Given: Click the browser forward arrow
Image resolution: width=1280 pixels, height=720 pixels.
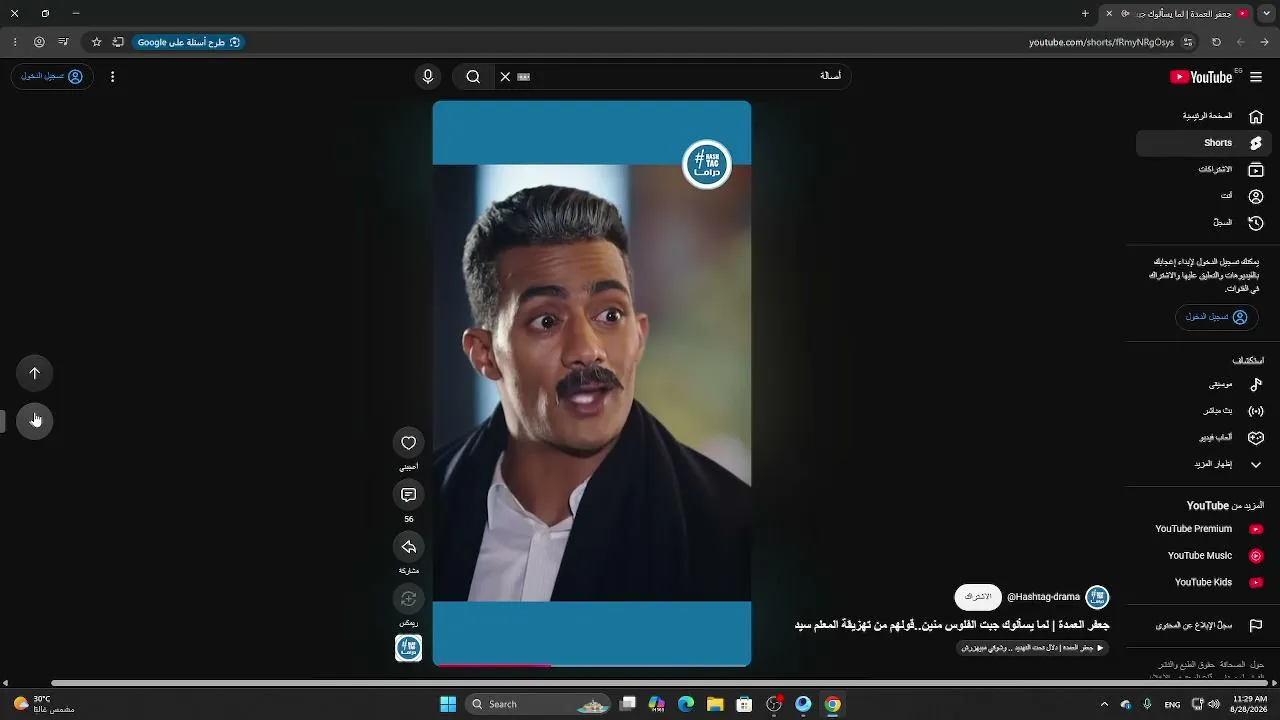Looking at the screenshot, I should [x=1240, y=42].
